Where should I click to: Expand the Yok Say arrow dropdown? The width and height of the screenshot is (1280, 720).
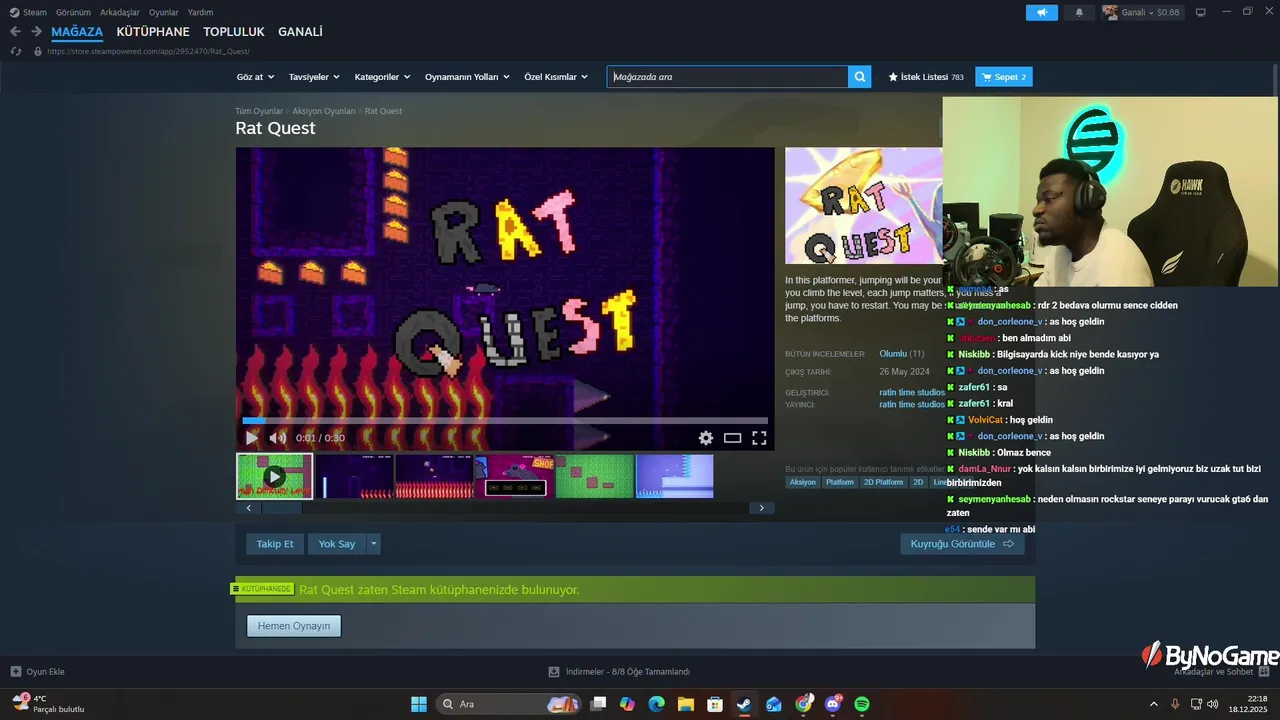tap(374, 544)
